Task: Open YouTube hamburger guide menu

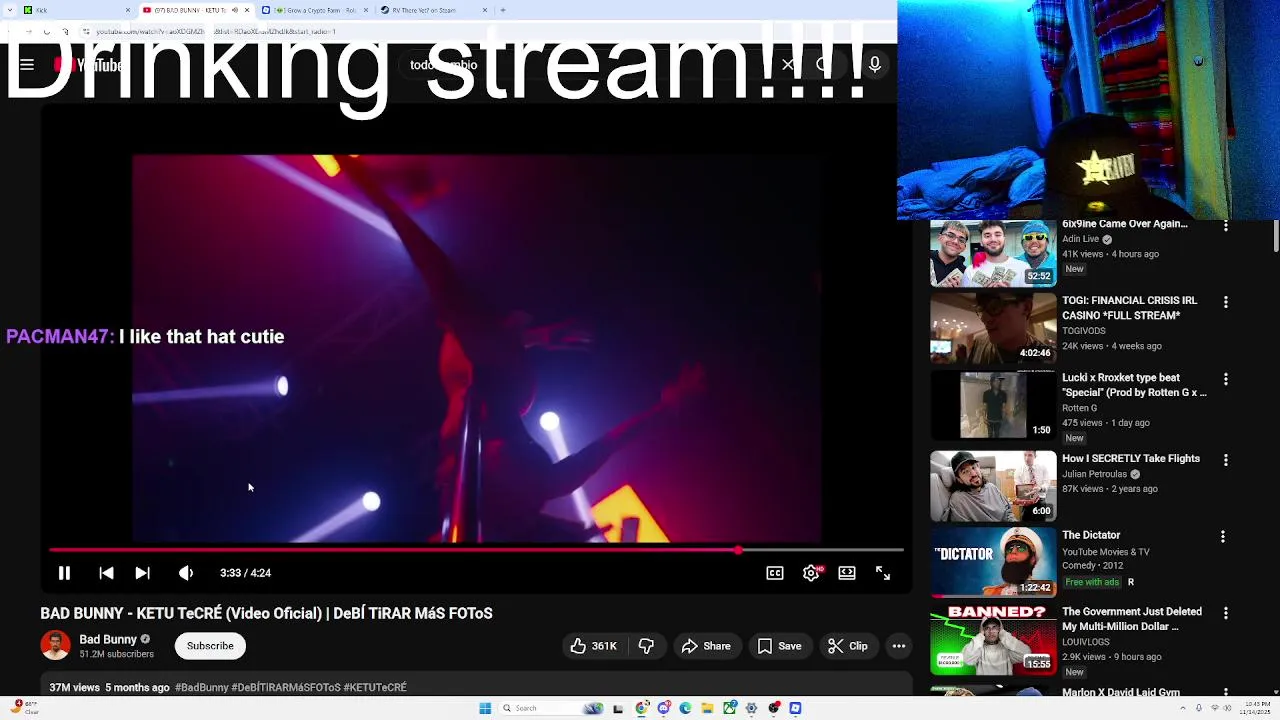Action: pos(27,65)
